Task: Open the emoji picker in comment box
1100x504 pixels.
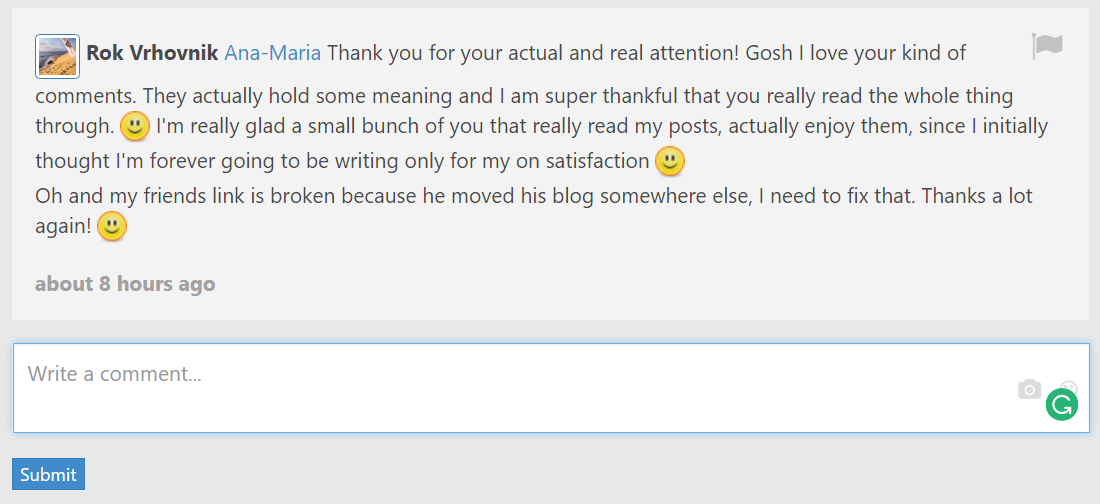Action: pos(1071,385)
